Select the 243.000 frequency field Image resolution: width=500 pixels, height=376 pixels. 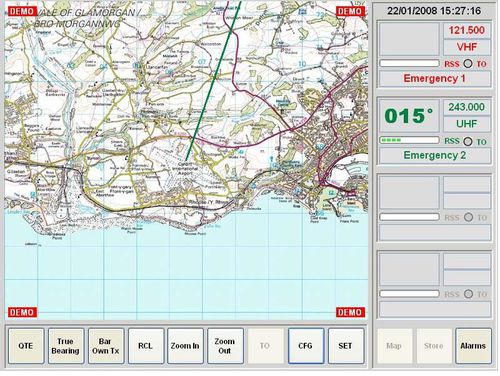467,107
